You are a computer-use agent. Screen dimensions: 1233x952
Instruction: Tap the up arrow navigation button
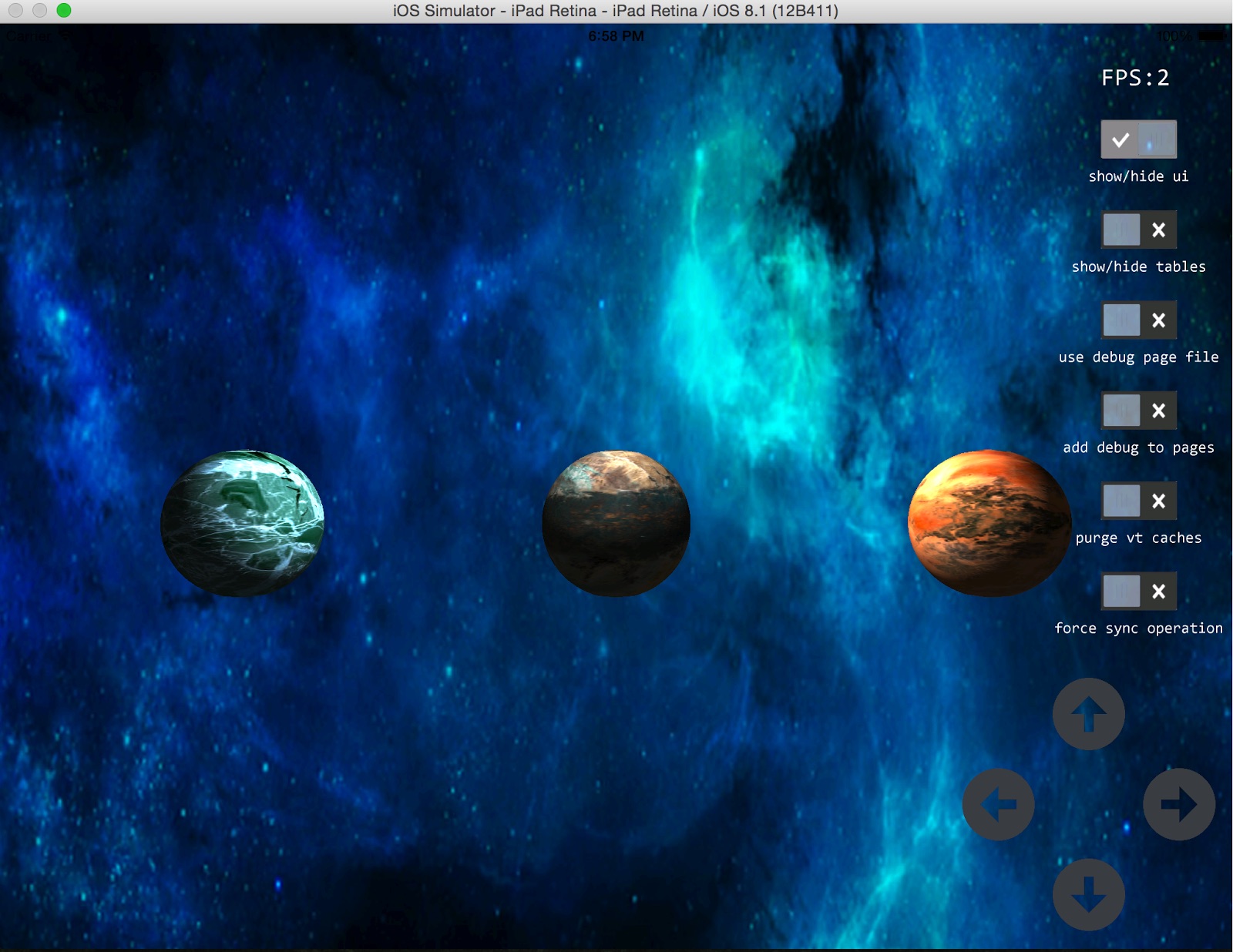[1089, 714]
